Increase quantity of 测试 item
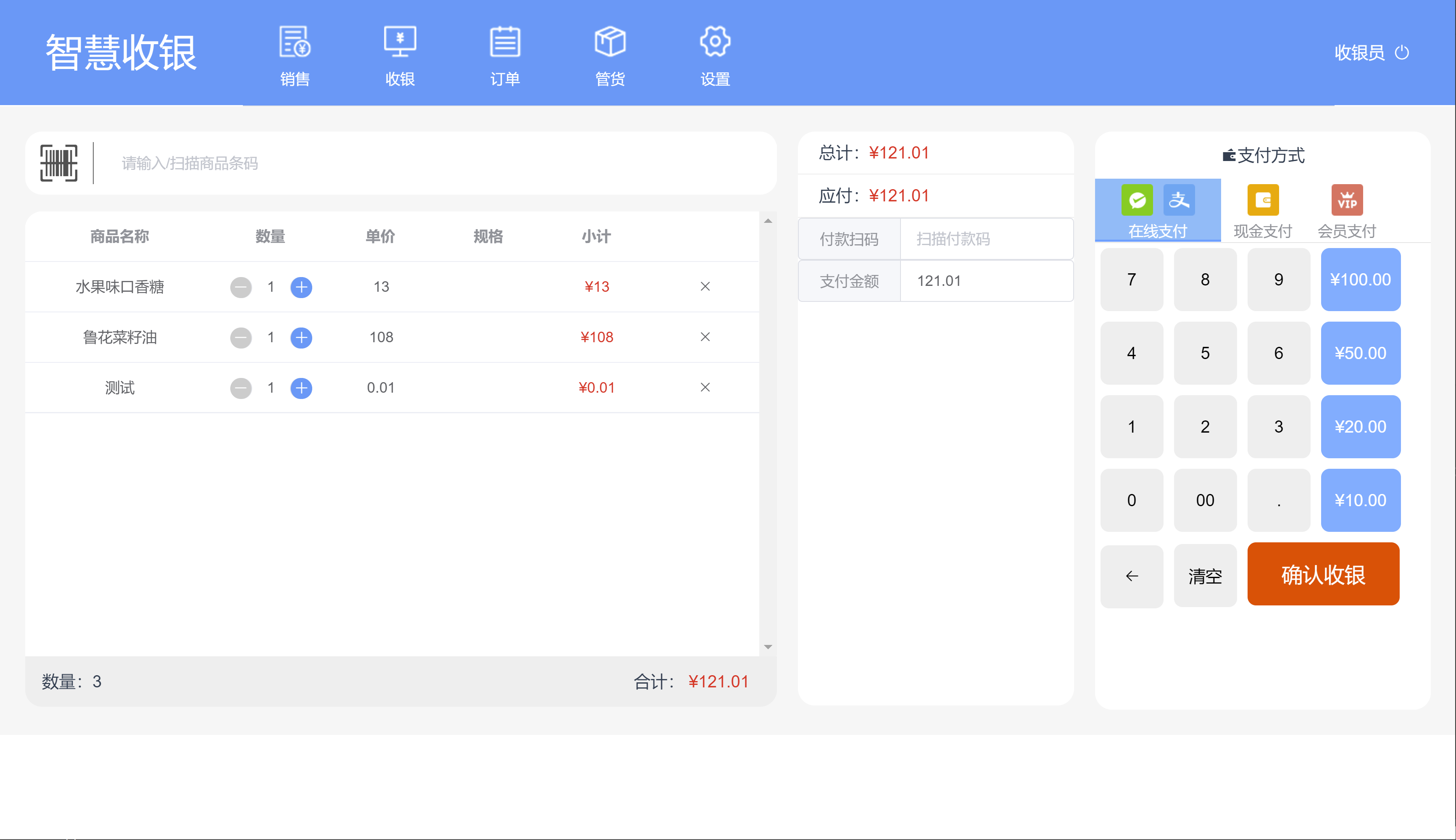This screenshot has width=1456, height=840. (x=301, y=388)
